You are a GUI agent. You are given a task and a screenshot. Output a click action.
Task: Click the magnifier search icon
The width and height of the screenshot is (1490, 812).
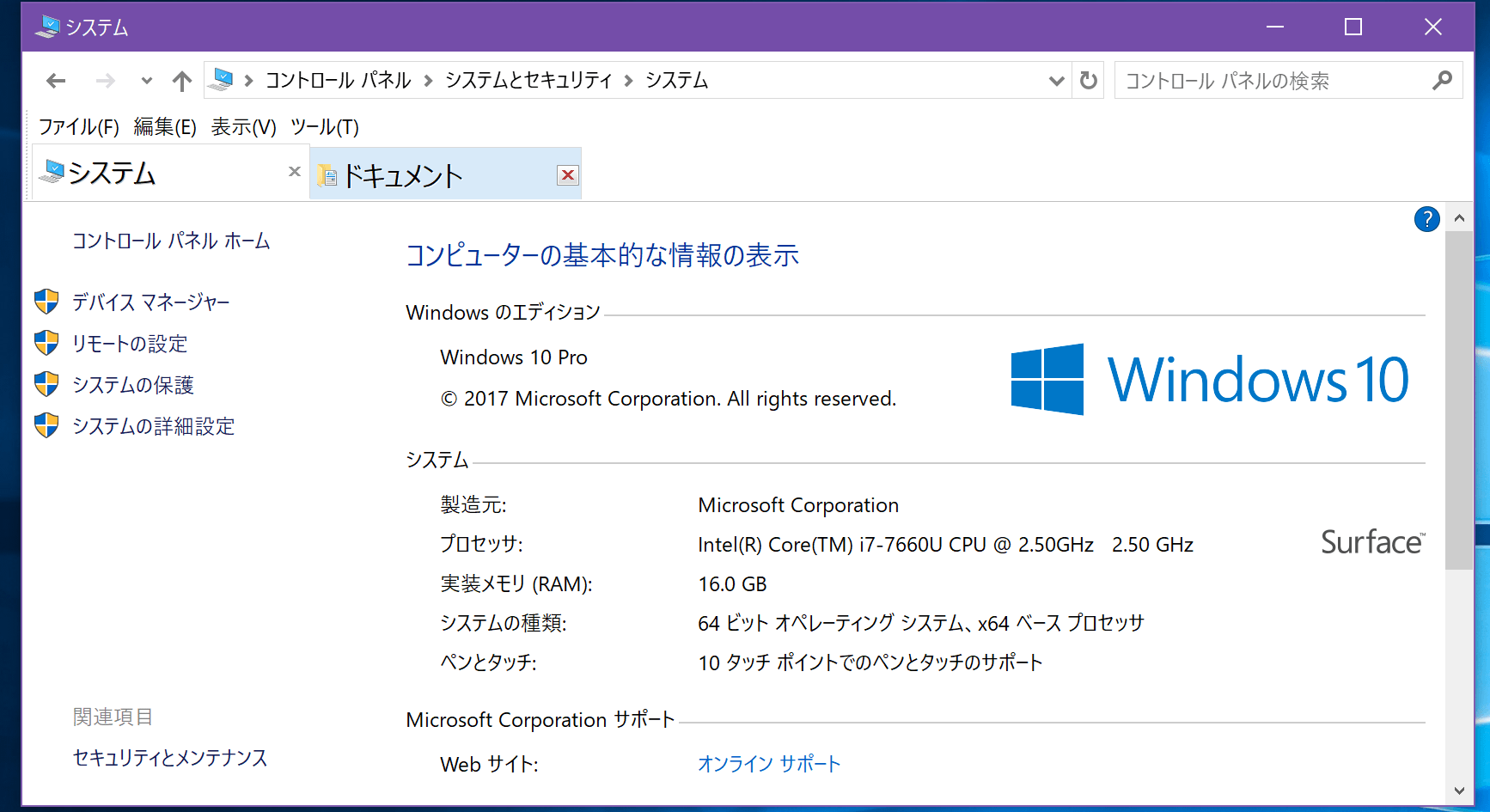click(x=1442, y=81)
